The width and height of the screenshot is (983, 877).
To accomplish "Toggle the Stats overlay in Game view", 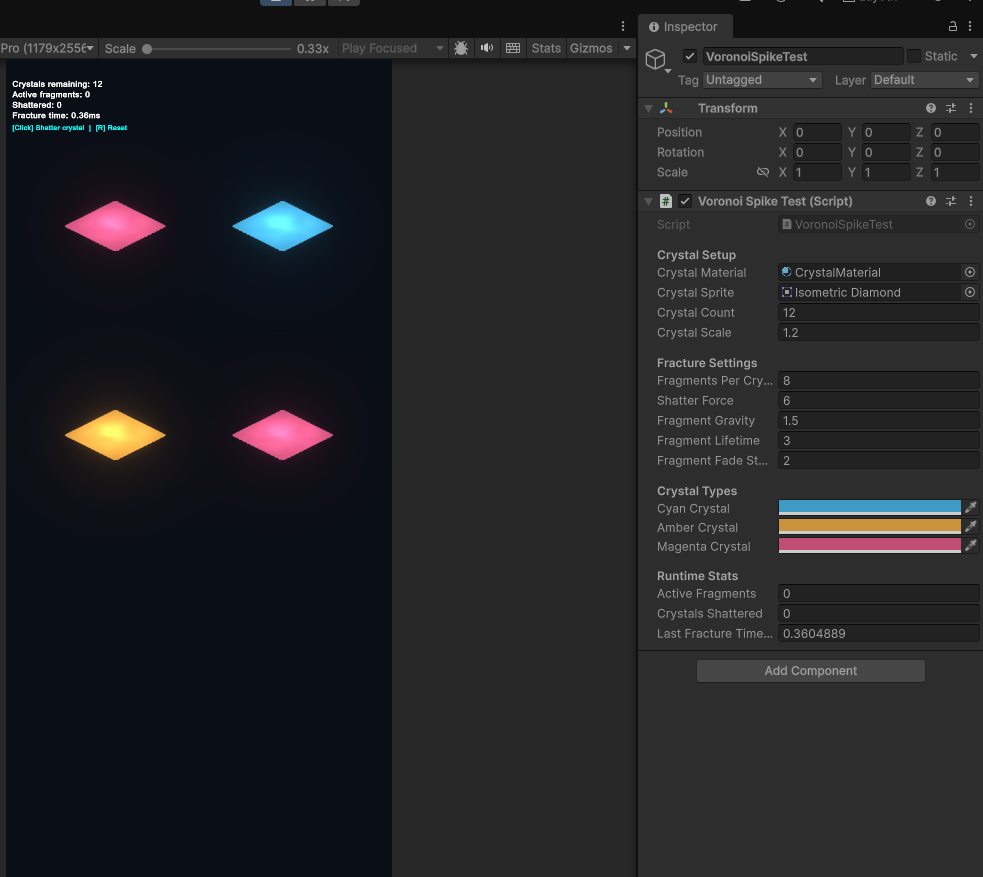I will pos(546,48).
